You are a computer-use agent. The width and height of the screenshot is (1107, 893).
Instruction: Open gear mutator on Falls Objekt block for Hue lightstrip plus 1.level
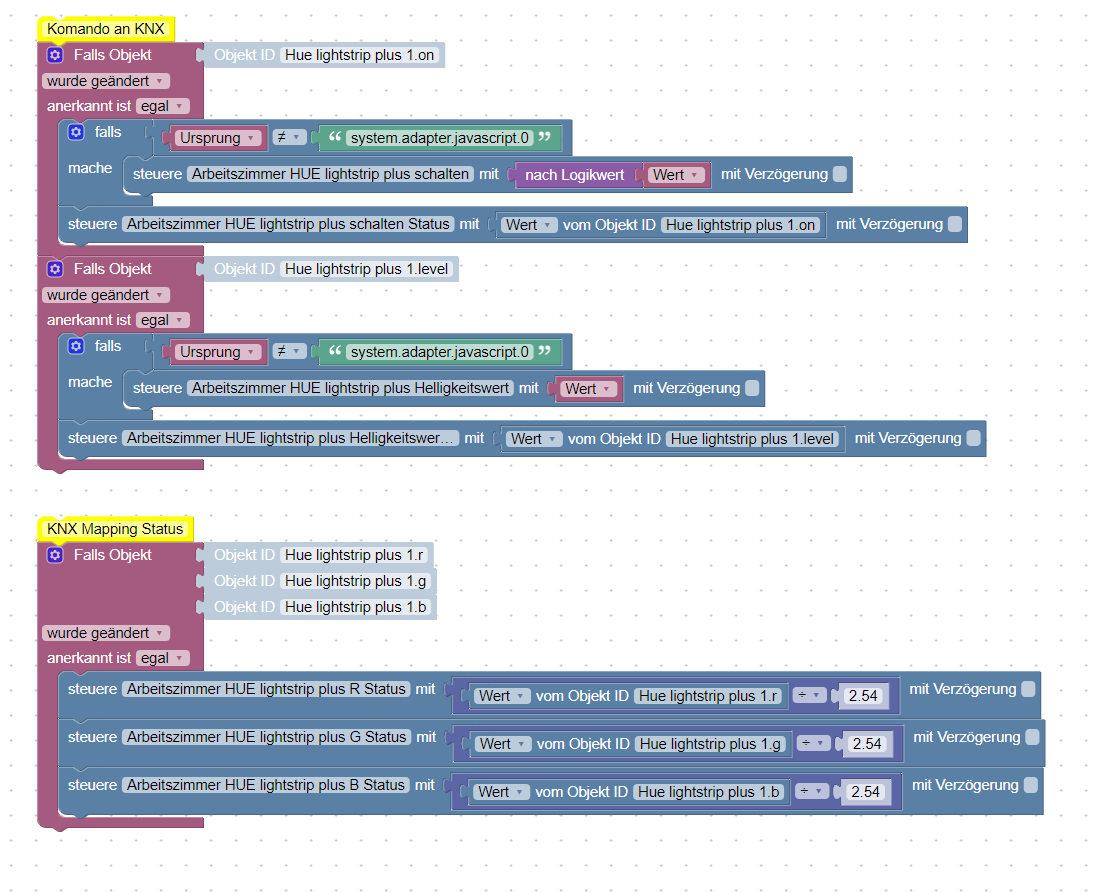55,269
